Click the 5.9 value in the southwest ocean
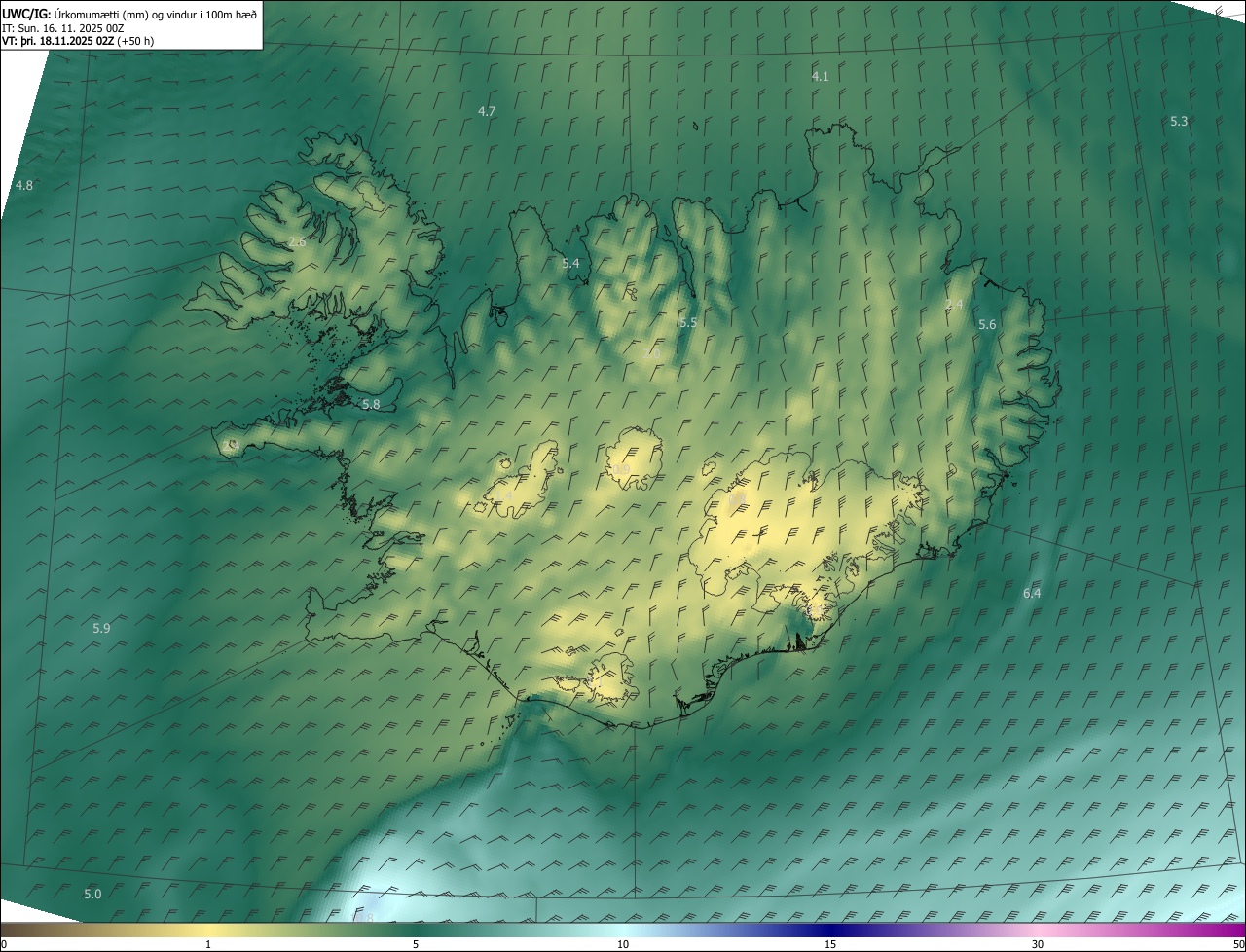 coord(101,628)
